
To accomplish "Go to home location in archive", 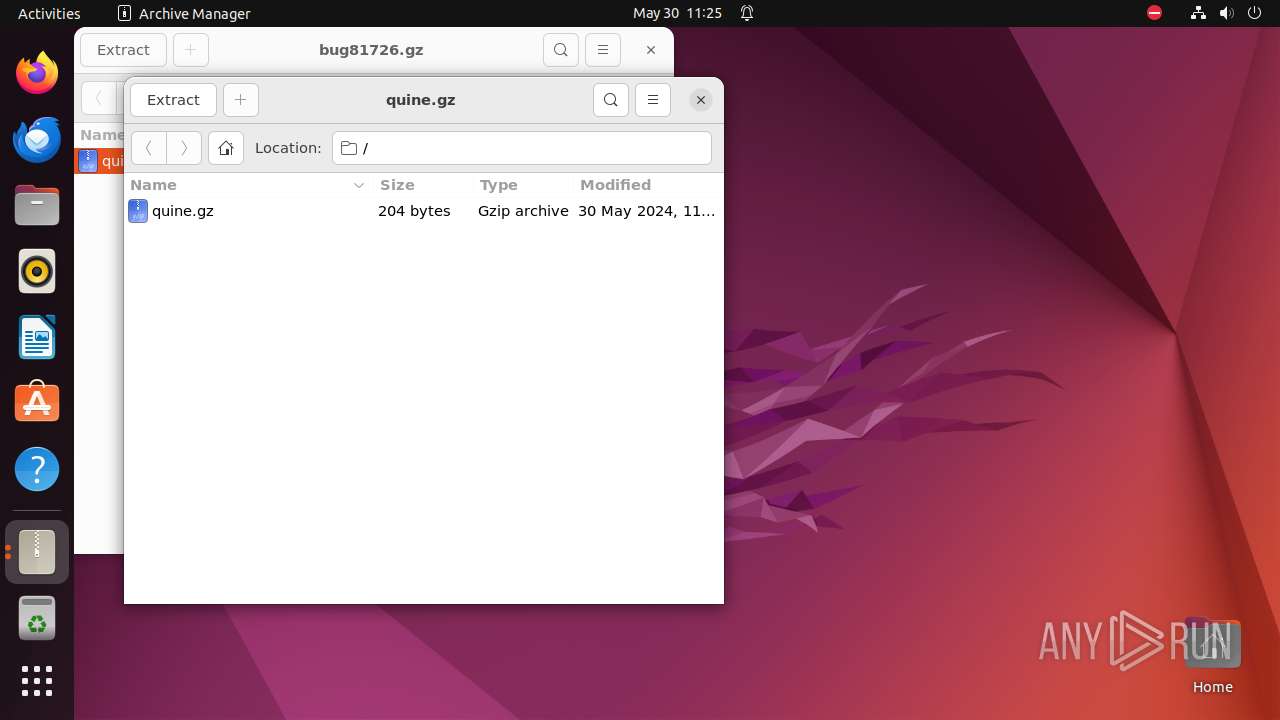I will pyautogui.click(x=226, y=148).
